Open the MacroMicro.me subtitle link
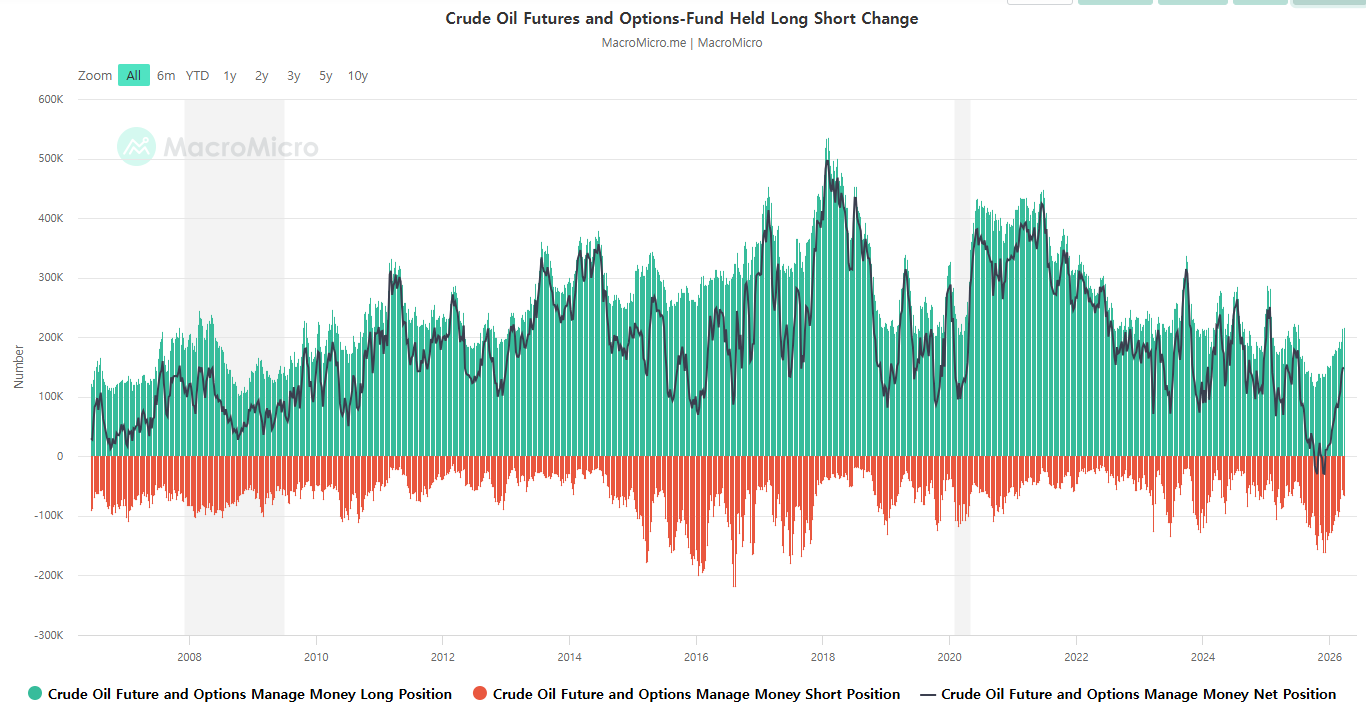 (643, 43)
